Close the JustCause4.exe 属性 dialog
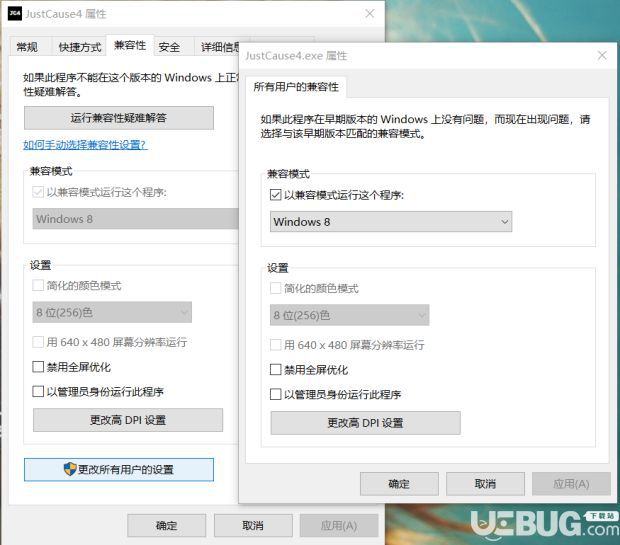Viewport: 620px width, 545px height. click(602, 55)
